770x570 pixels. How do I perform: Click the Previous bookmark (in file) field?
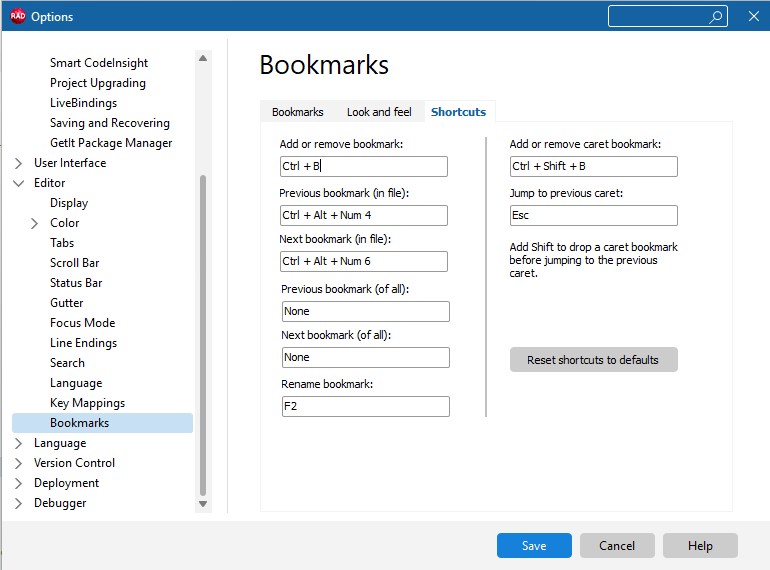coord(364,216)
